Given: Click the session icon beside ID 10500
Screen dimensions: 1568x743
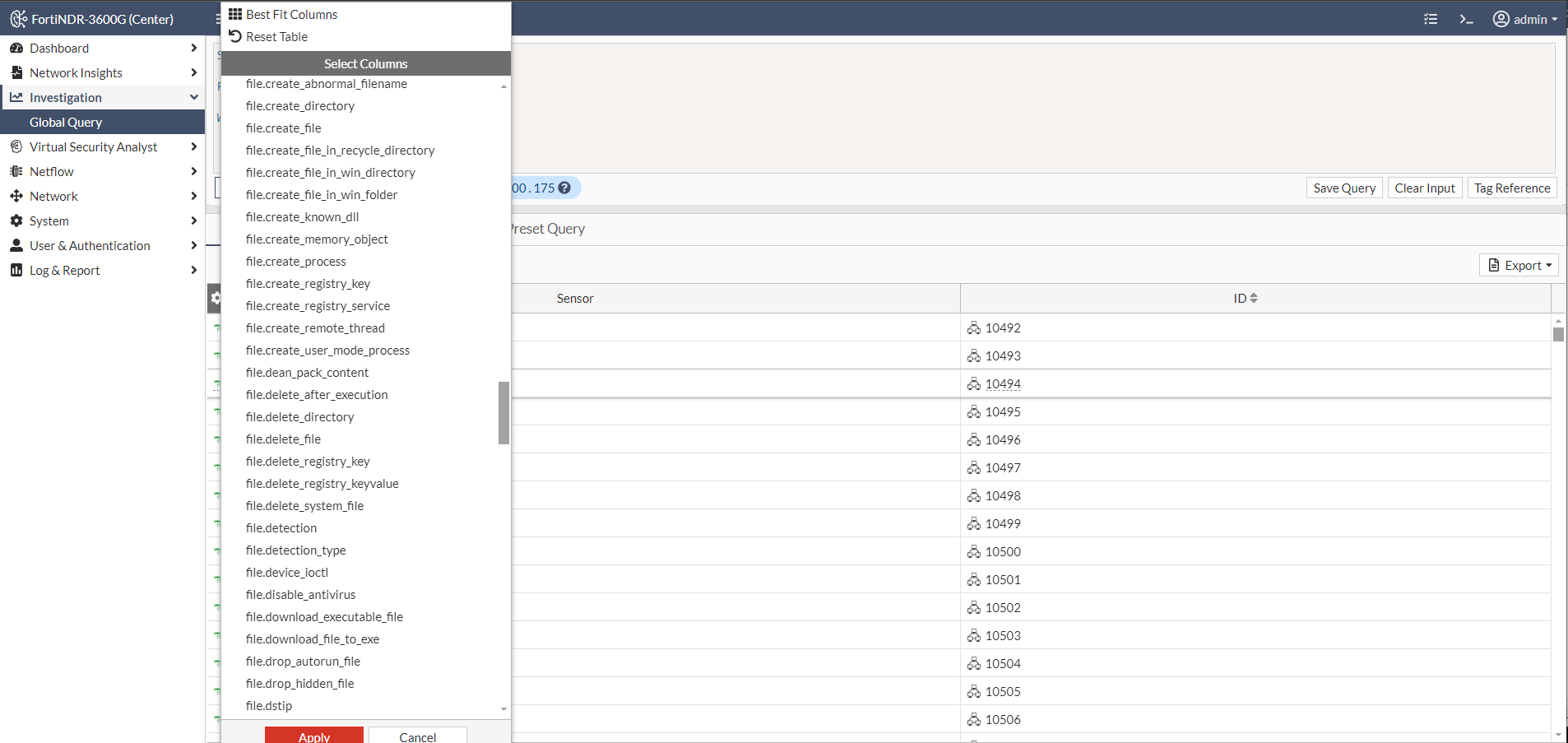Looking at the screenshot, I should [974, 551].
